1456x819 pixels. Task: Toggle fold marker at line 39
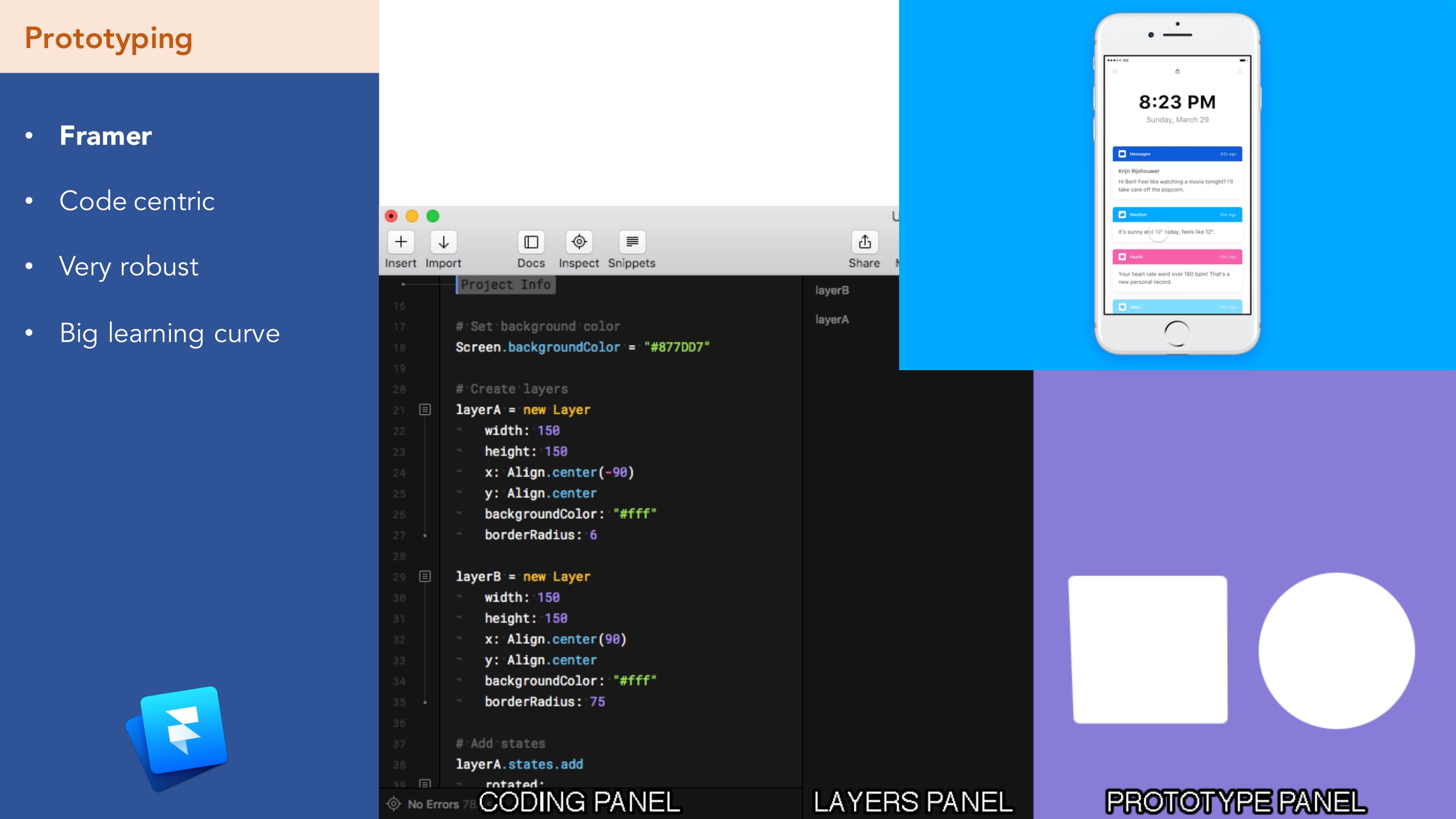tap(425, 784)
